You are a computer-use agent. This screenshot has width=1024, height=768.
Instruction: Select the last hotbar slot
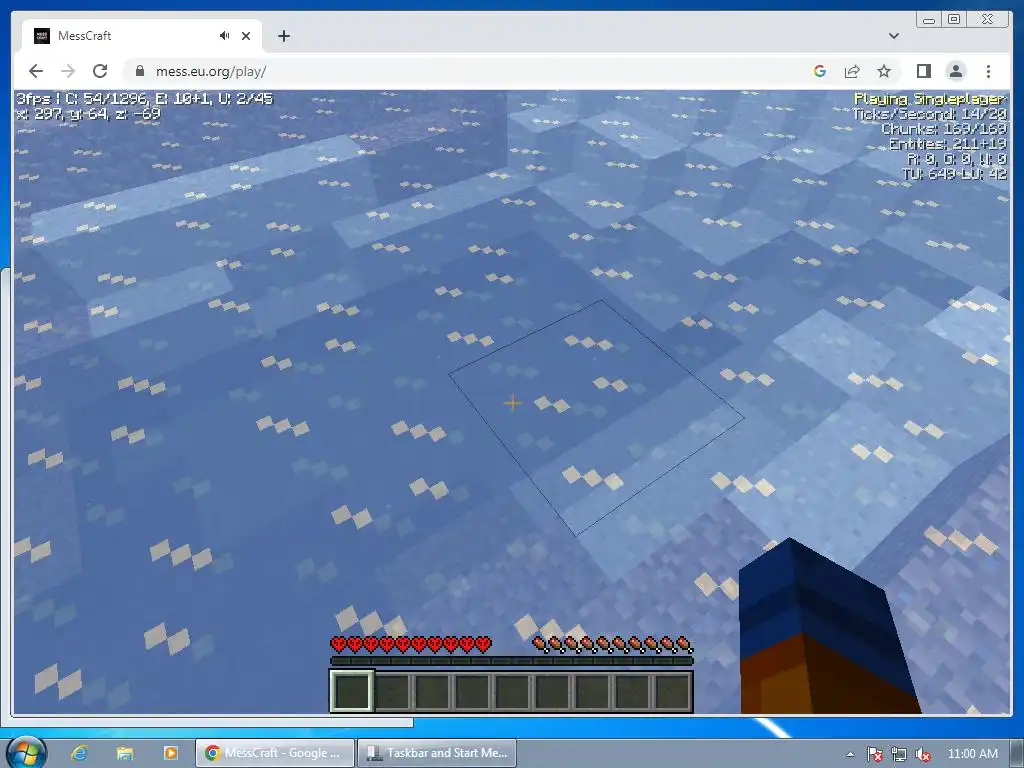[673, 691]
